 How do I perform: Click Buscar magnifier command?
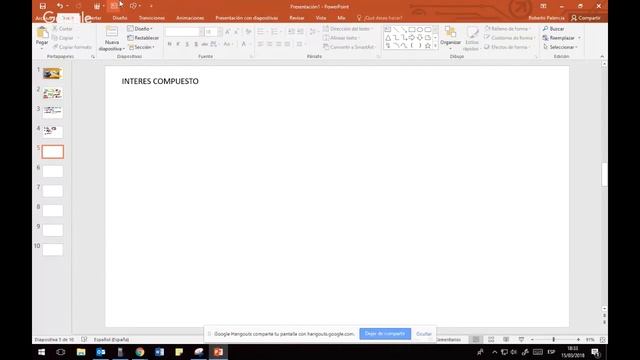[x=553, y=29]
